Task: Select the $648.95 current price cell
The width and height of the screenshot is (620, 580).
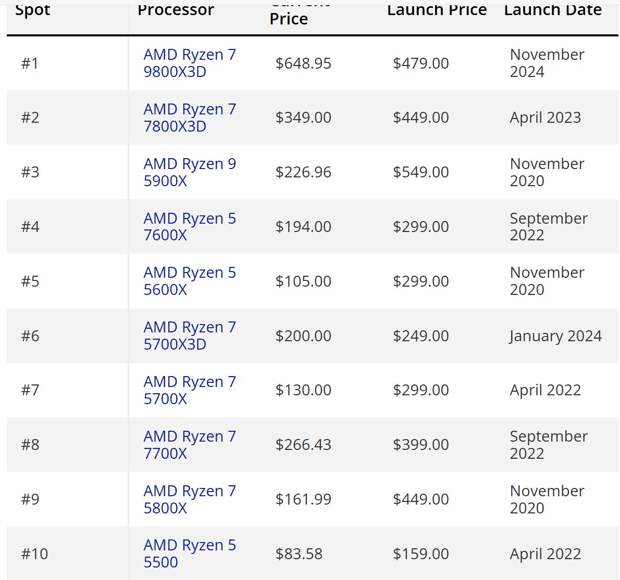Action: pyautogui.click(x=303, y=63)
